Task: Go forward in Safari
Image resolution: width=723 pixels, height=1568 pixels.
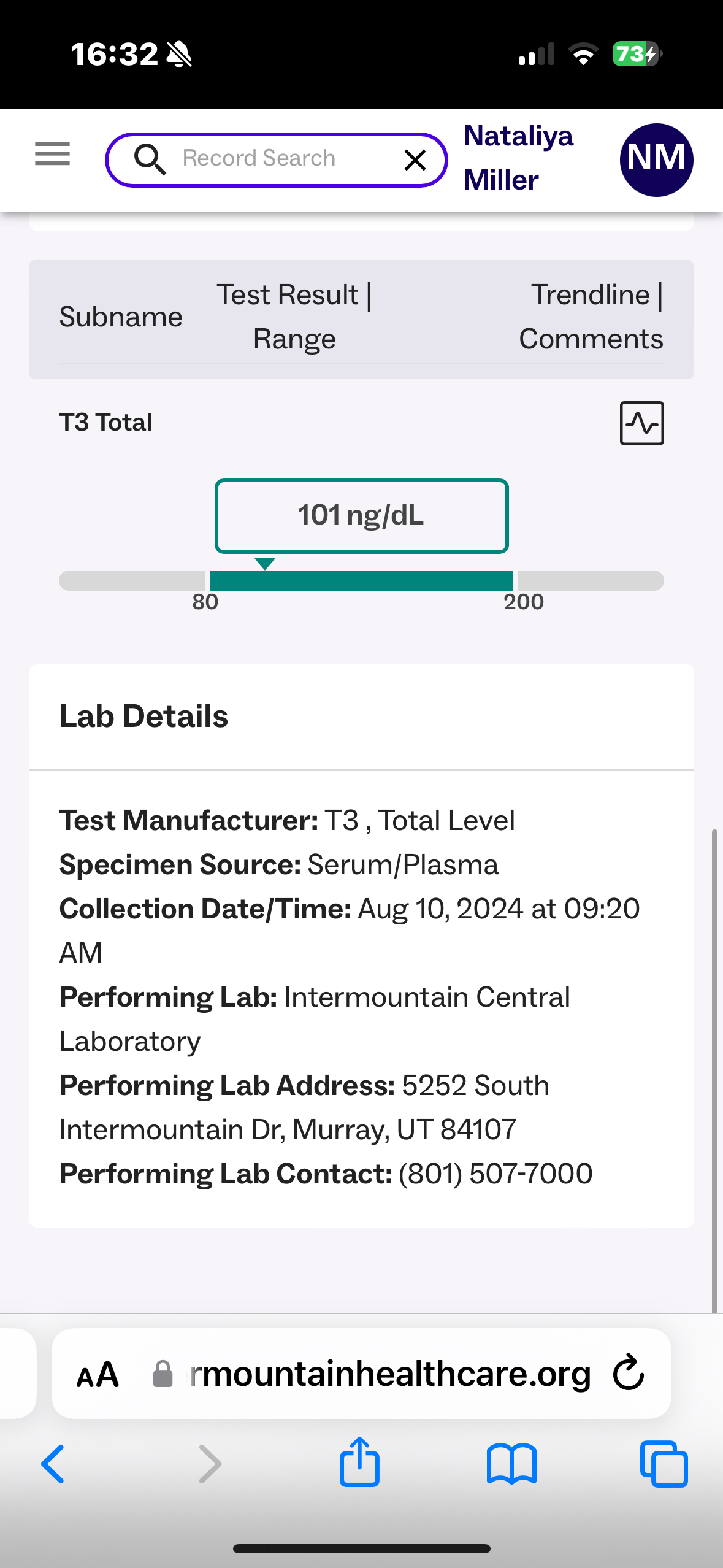Action: click(x=210, y=1464)
